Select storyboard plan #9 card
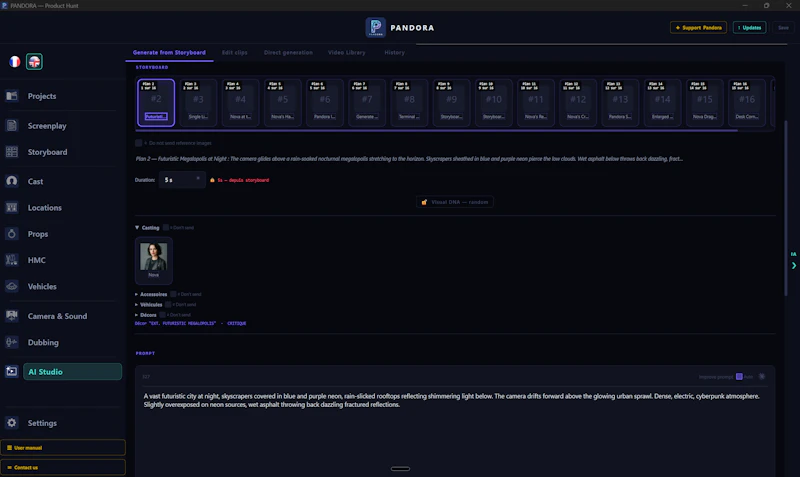The image size is (800, 477). pyautogui.click(x=452, y=102)
